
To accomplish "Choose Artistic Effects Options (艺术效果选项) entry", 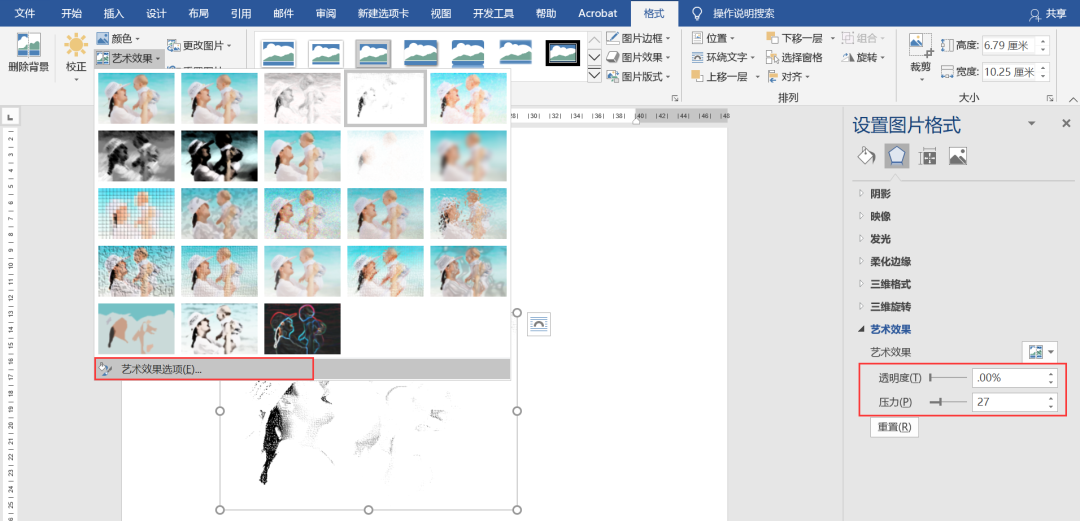I will pyautogui.click(x=161, y=369).
